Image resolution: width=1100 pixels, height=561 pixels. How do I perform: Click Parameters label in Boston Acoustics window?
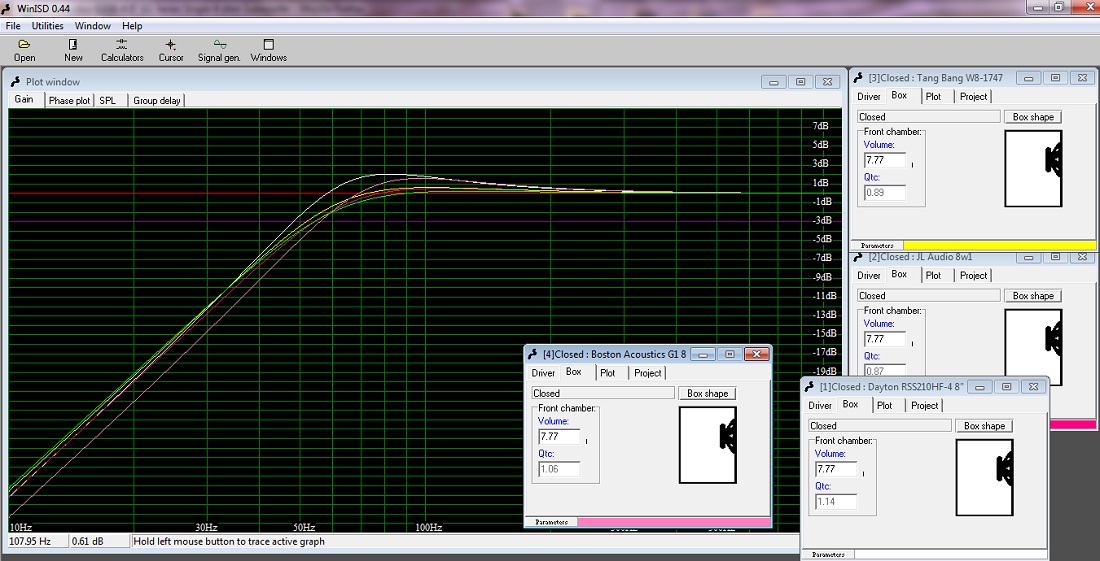[551, 522]
